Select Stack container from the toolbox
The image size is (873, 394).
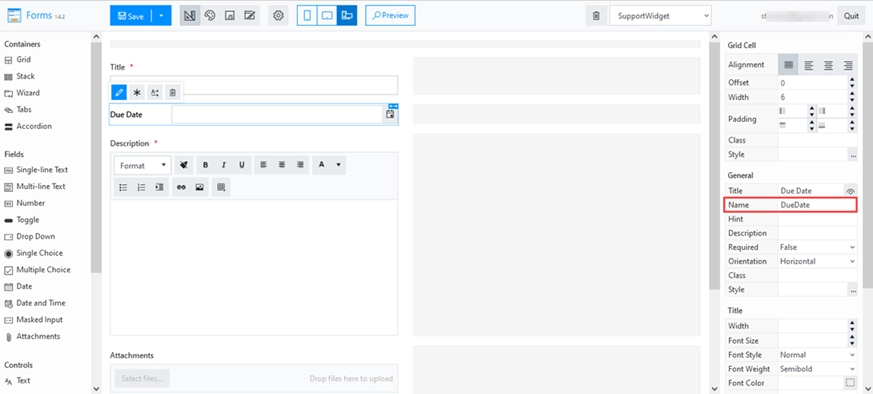[x=19, y=76]
